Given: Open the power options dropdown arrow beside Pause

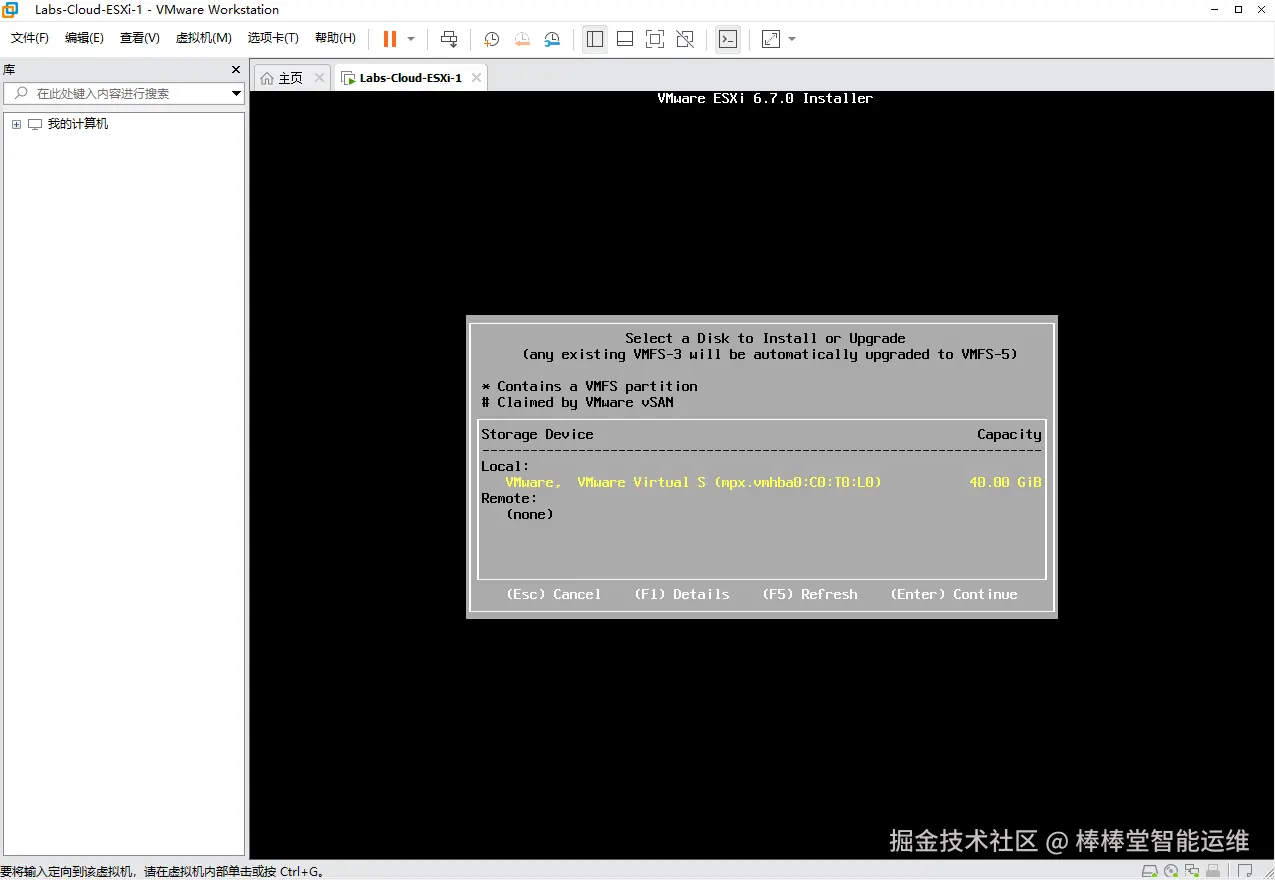Looking at the screenshot, I should pos(411,39).
